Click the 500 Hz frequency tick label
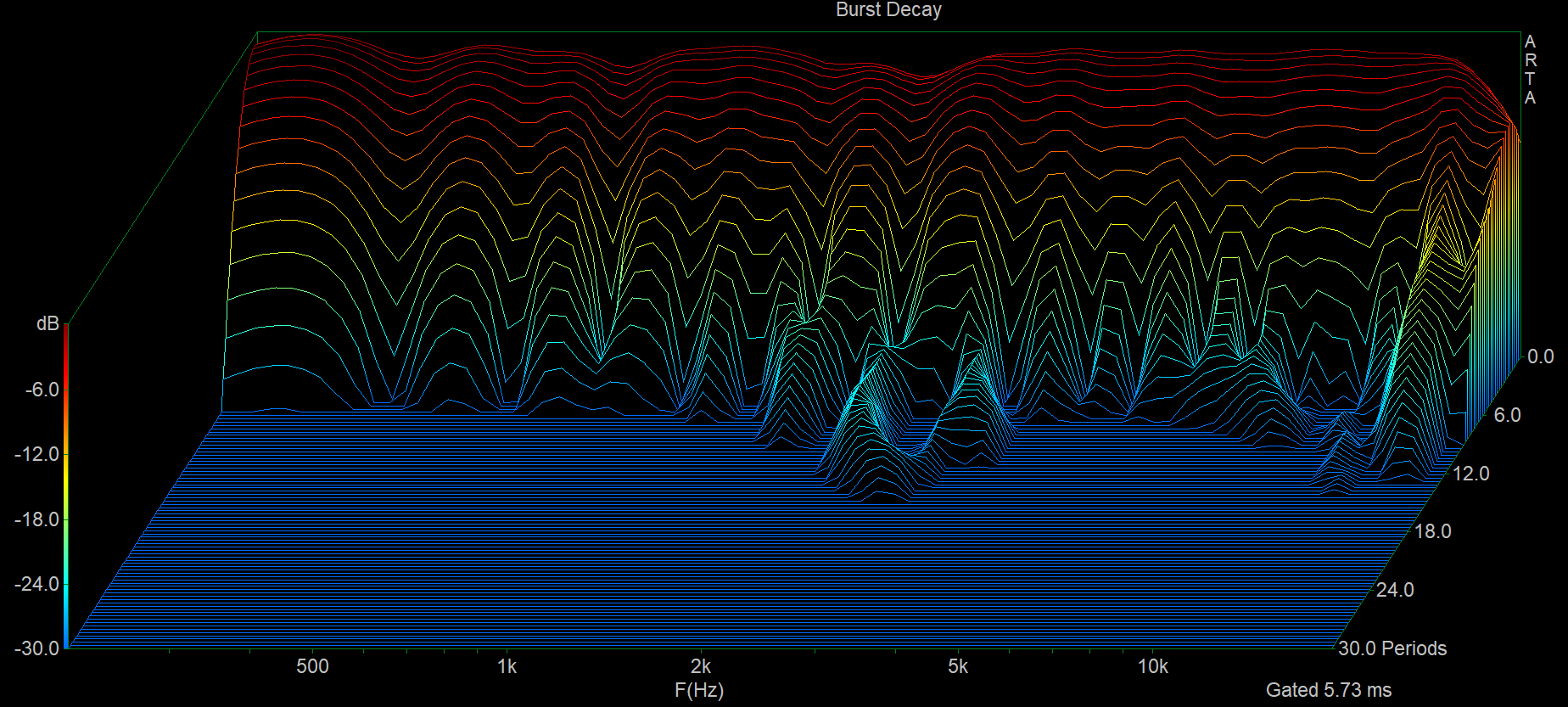This screenshot has height=707, width=1568. coord(312,666)
